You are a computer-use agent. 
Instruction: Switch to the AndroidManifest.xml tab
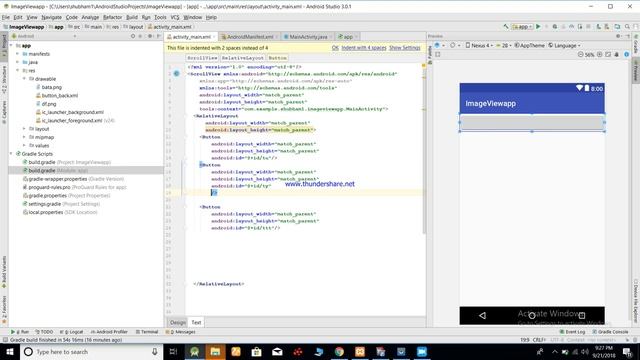[249, 37]
